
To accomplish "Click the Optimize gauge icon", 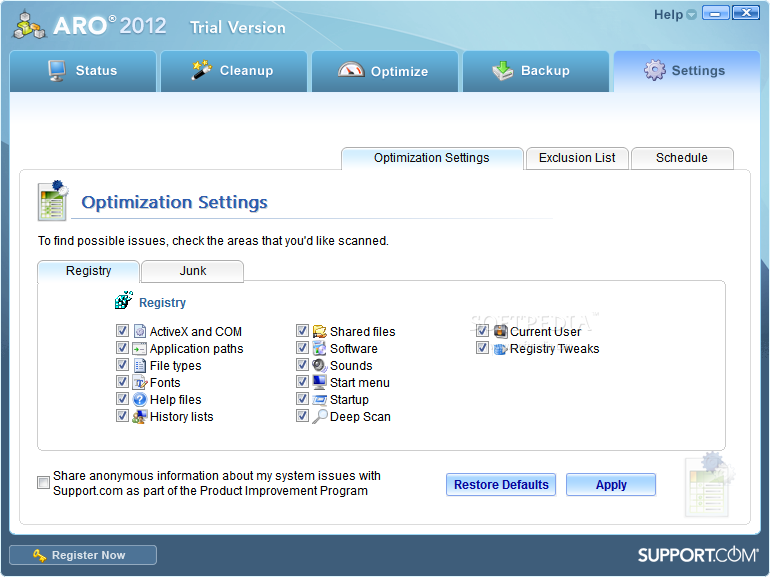I will click(351, 70).
